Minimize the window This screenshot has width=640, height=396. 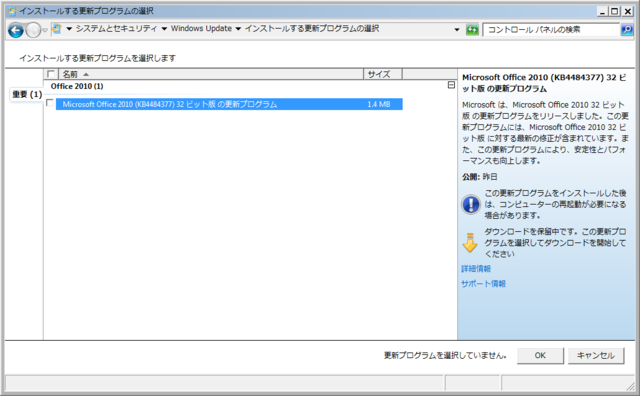coord(602,11)
